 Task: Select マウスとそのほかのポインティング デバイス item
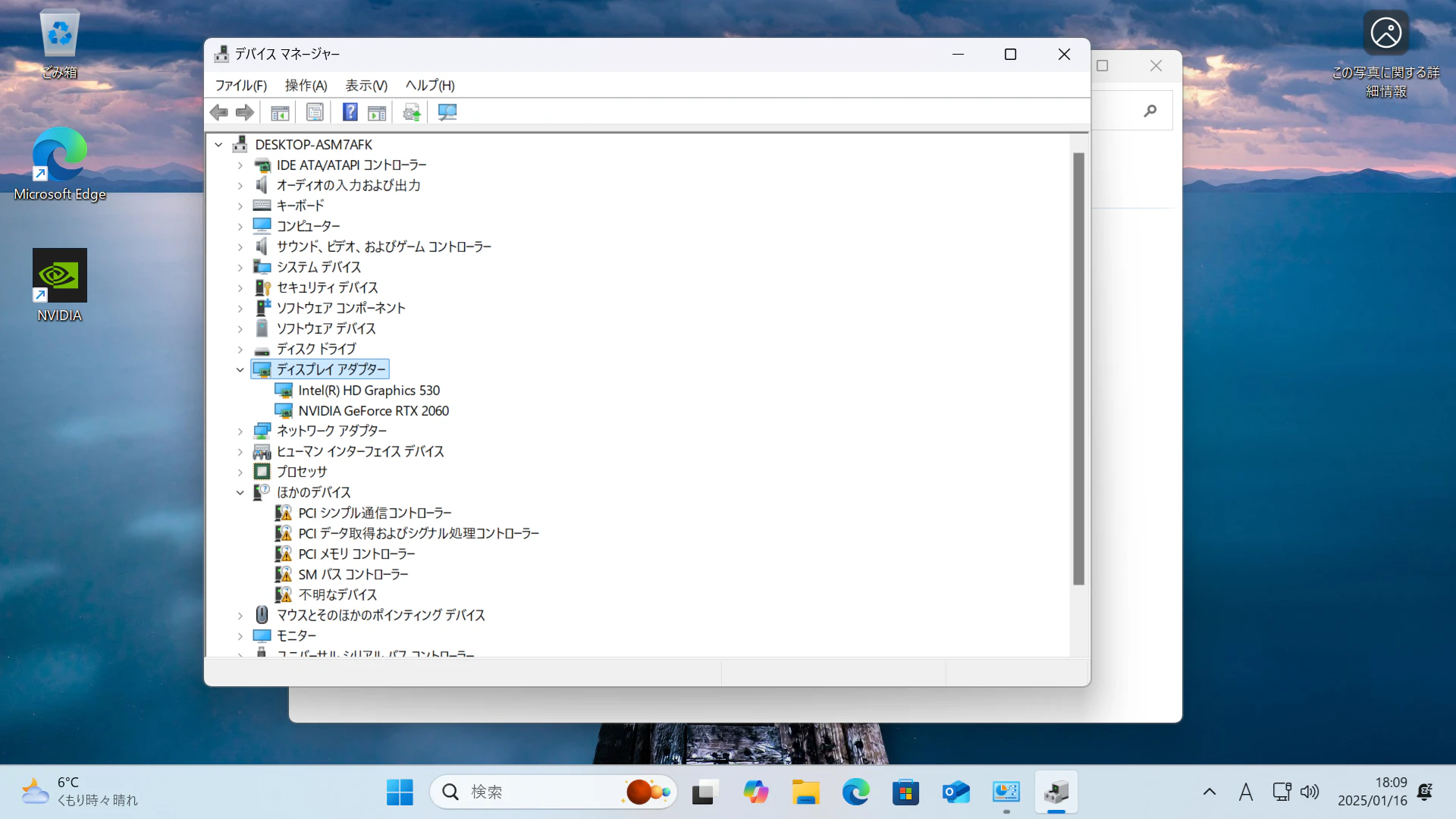pos(381,616)
